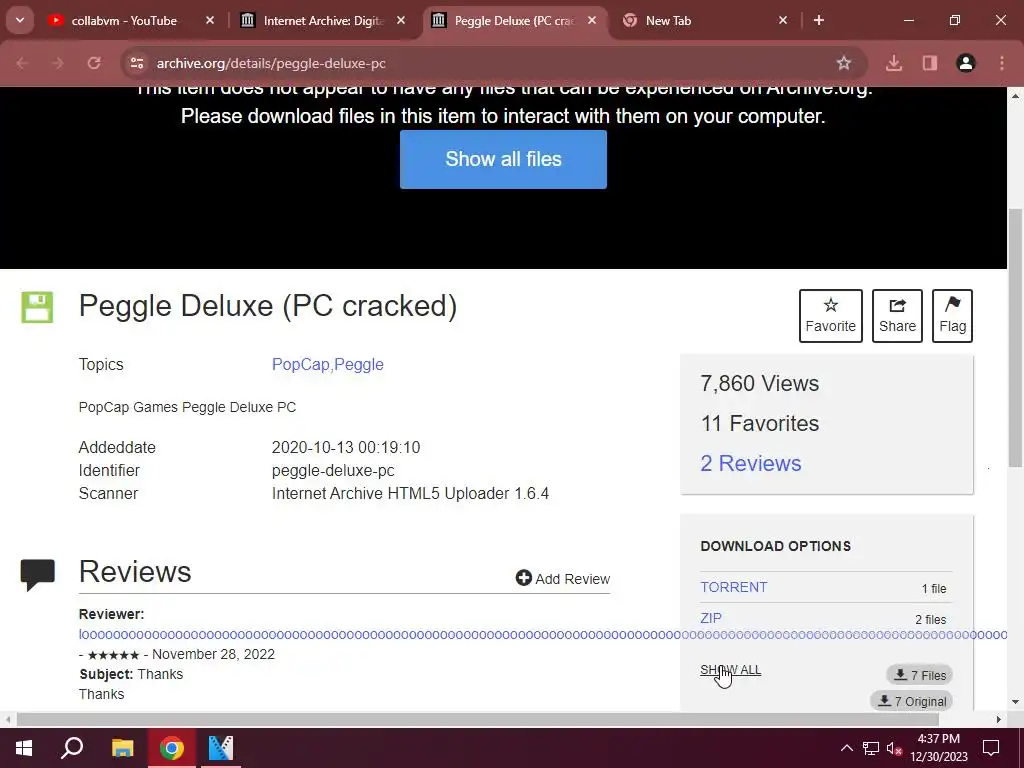Go forward to next page
1024x768 pixels.
[58, 63]
